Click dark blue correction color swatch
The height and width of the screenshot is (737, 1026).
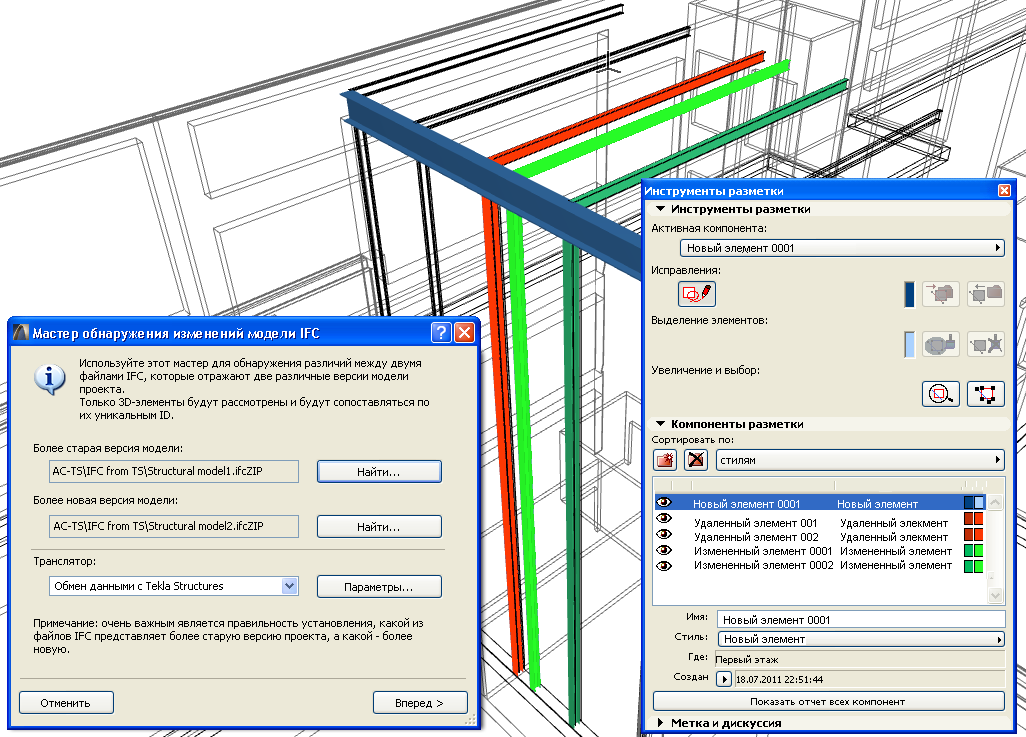point(909,294)
